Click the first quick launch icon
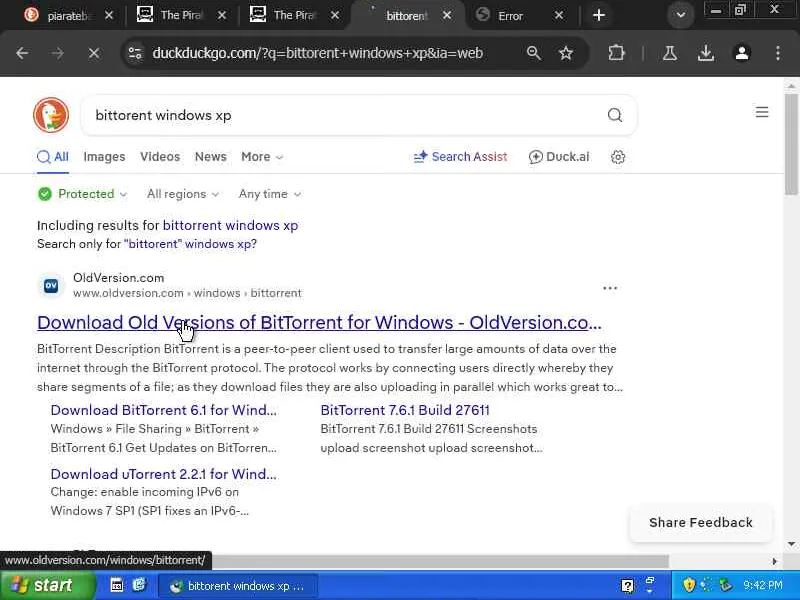Screen dimensions: 800x600 (117, 585)
